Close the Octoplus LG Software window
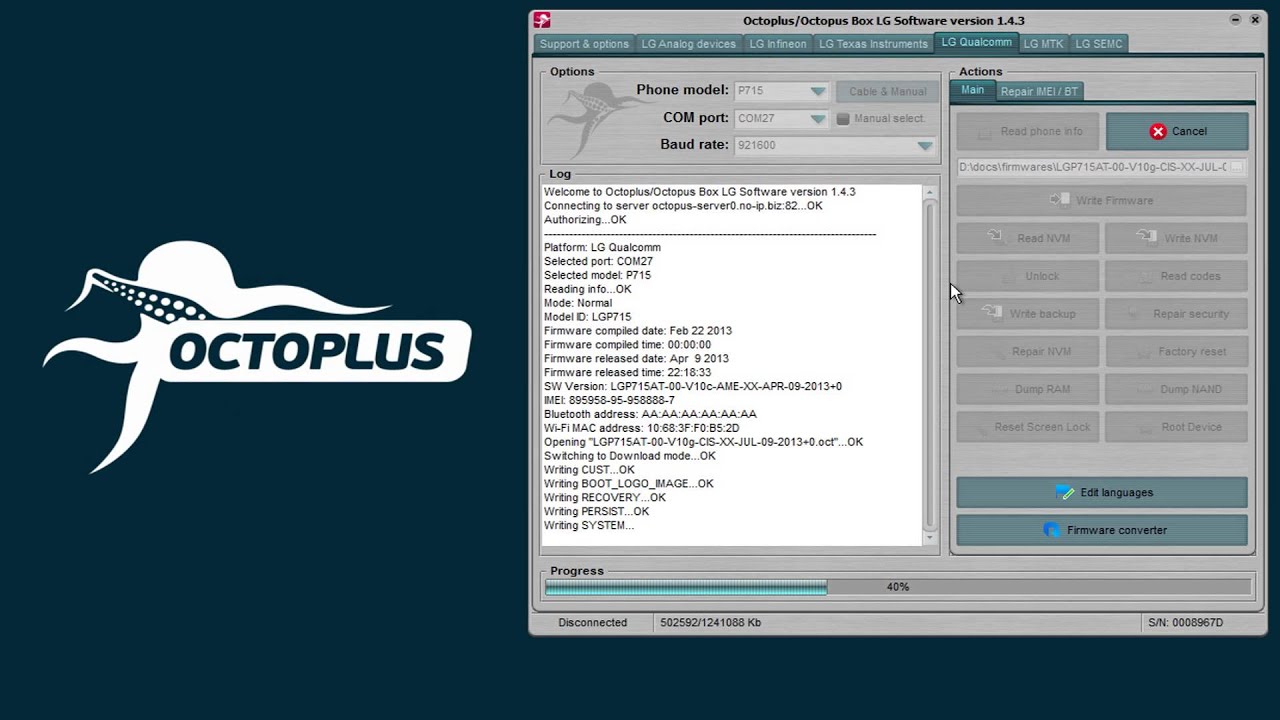 click(1255, 20)
